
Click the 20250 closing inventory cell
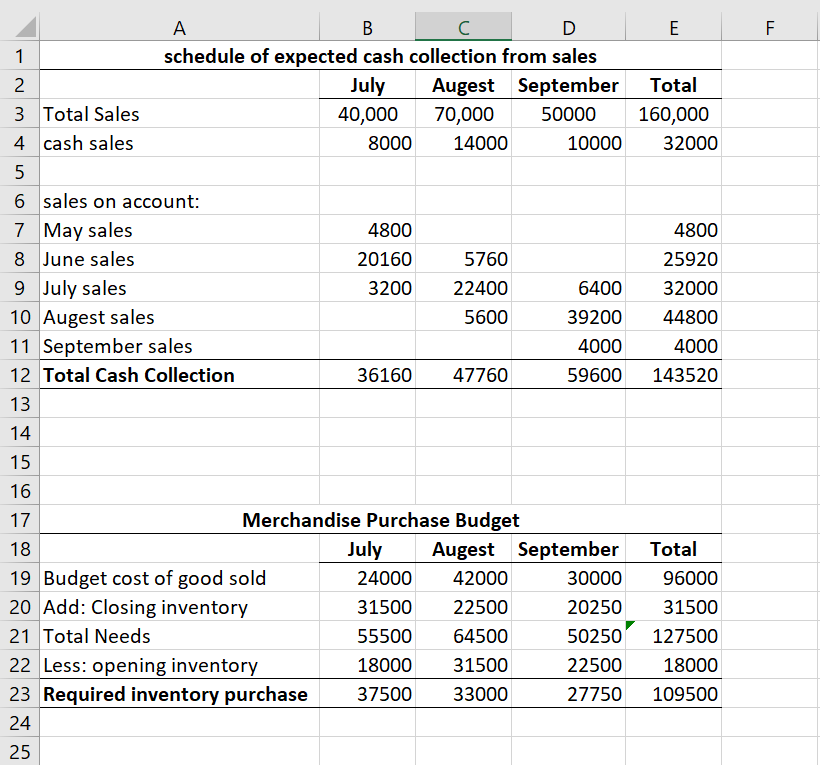(568, 607)
